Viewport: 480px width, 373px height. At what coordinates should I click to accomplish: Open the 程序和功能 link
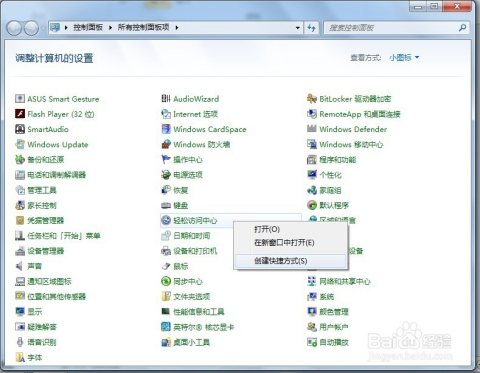pyautogui.click(x=338, y=160)
